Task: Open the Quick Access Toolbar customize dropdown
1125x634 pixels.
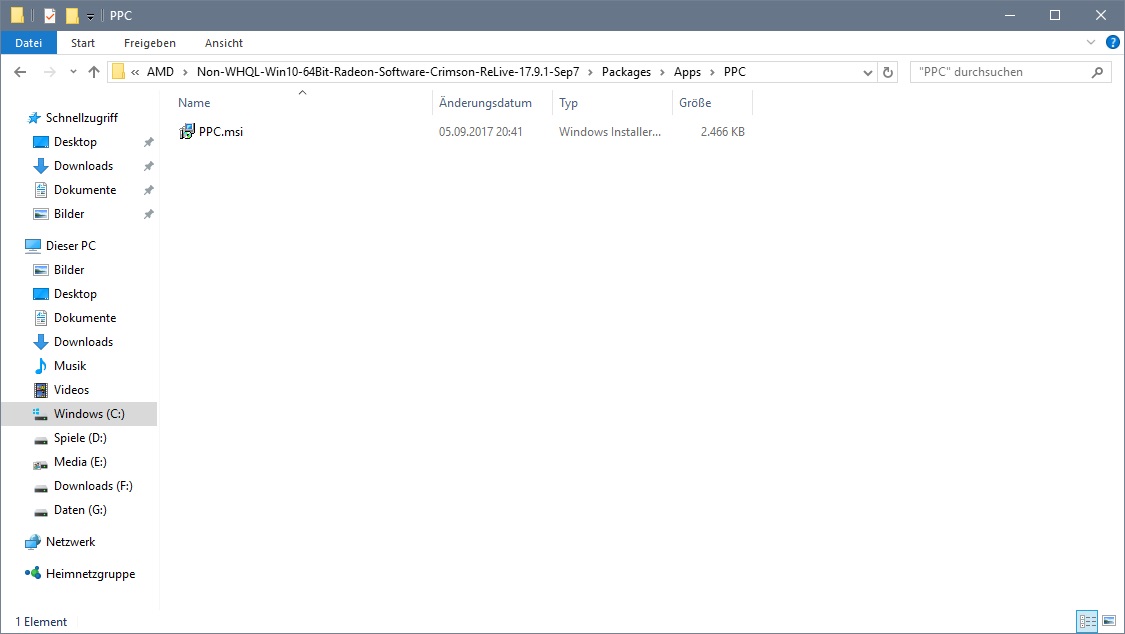Action: (90, 16)
